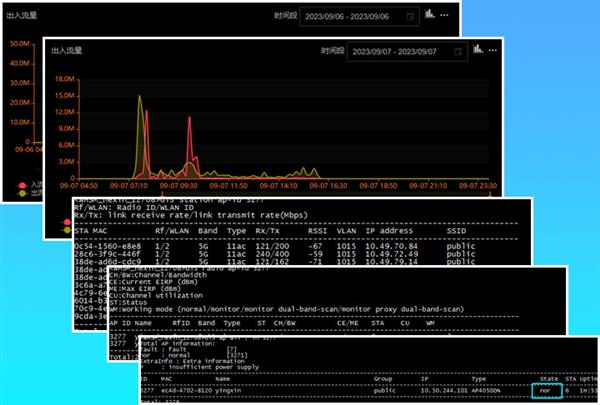Click calendar icon in 2023/09/06 date field
The width and height of the screenshot is (600, 405).
point(410,16)
